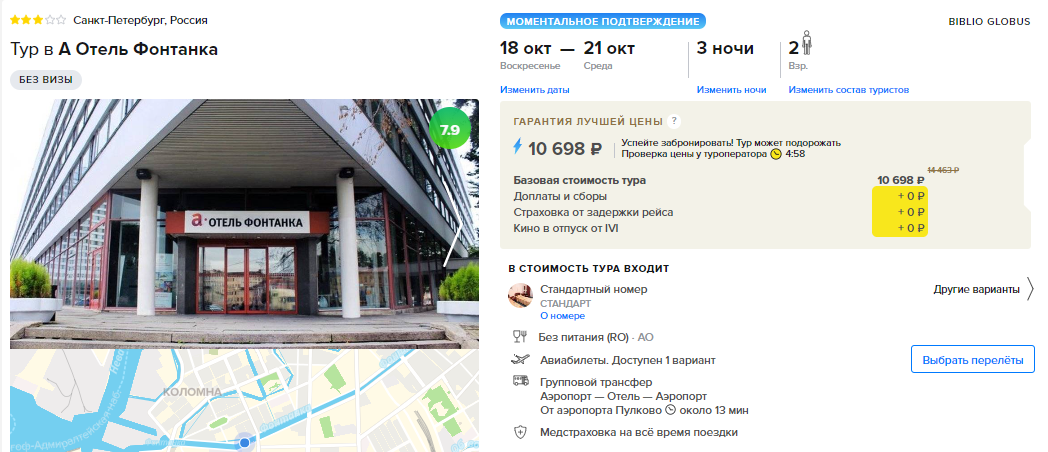Click the question mark help icon

pos(674,122)
